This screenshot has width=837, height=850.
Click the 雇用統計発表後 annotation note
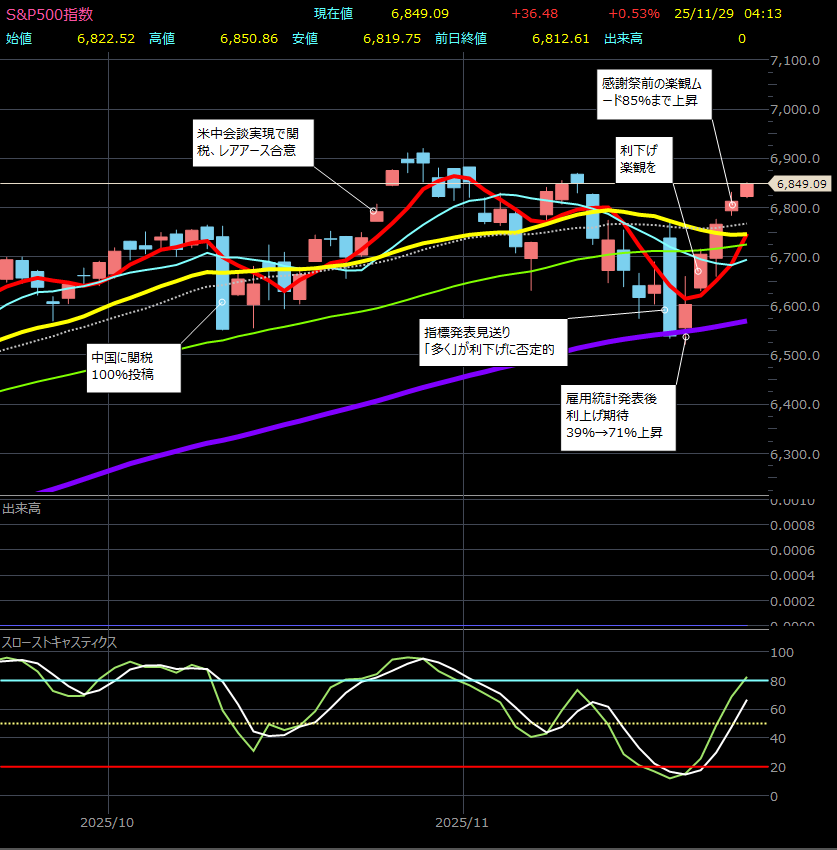pyautogui.click(x=619, y=417)
